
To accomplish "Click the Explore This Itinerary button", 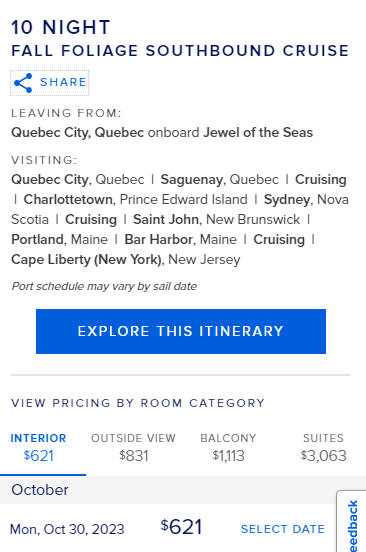I will tap(181, 331).
